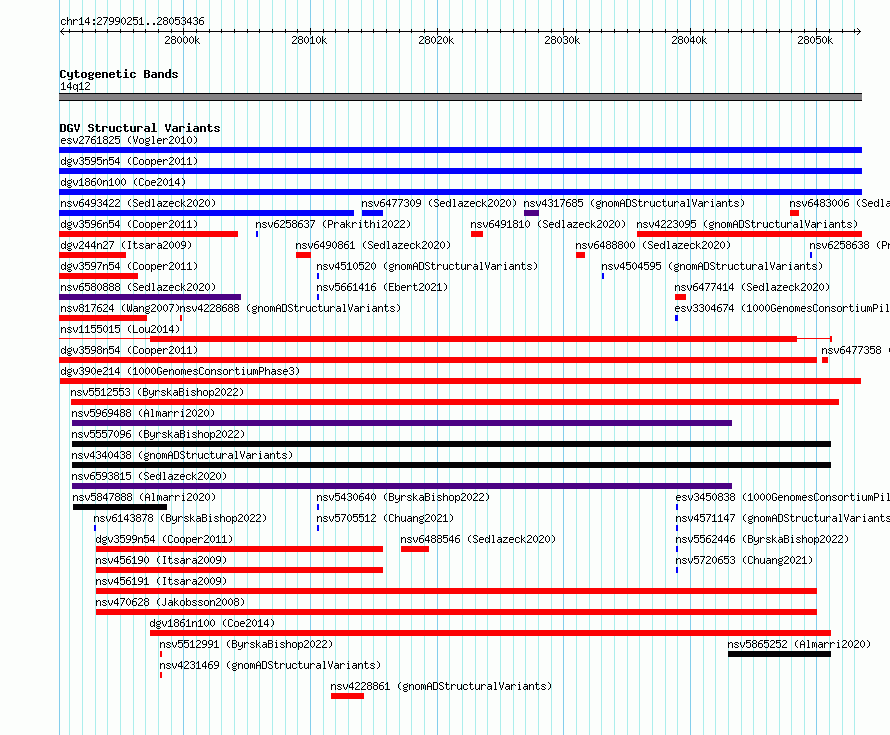The height and width of the screenshot is (735, 890).
Task: Click nsv5512553 (ByrskaBishop2022) label
Action: (x=157, y=392)
